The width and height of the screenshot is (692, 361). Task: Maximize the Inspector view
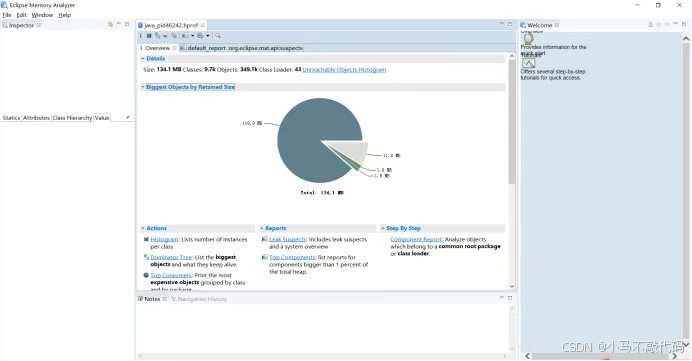click(x=127, y=24)
